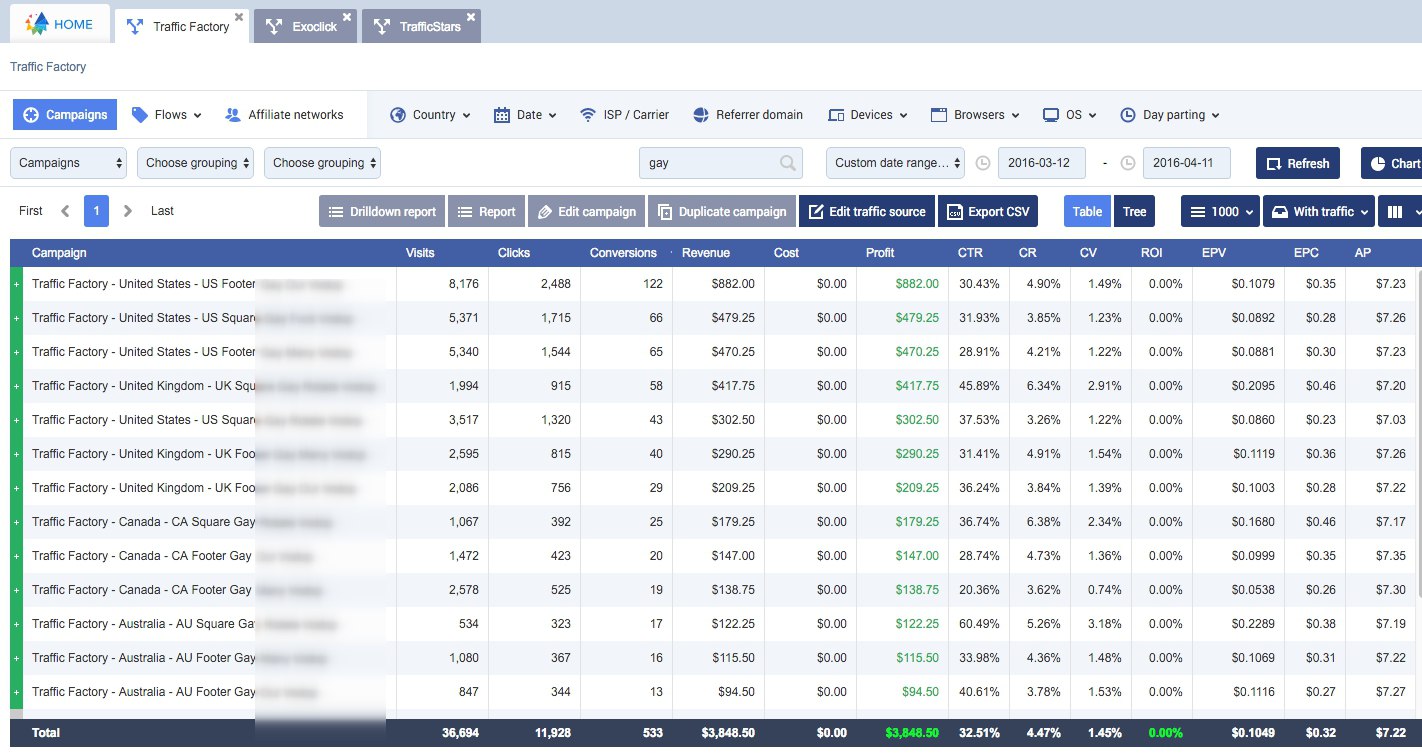This screenshot has width=1422, height=755.
Task: Close the Traffic Factory tab
Action: pyautogui.click(x=239, y=17)
